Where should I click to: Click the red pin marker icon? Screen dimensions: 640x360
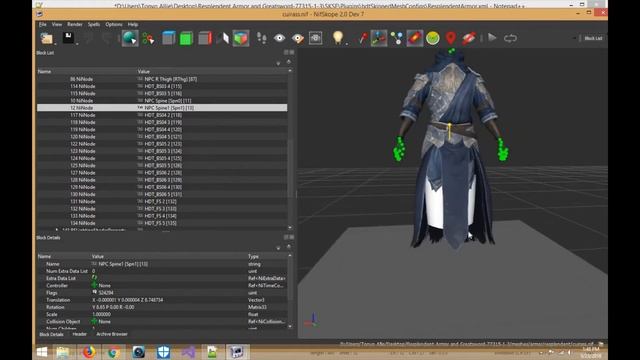click(362, 38)
